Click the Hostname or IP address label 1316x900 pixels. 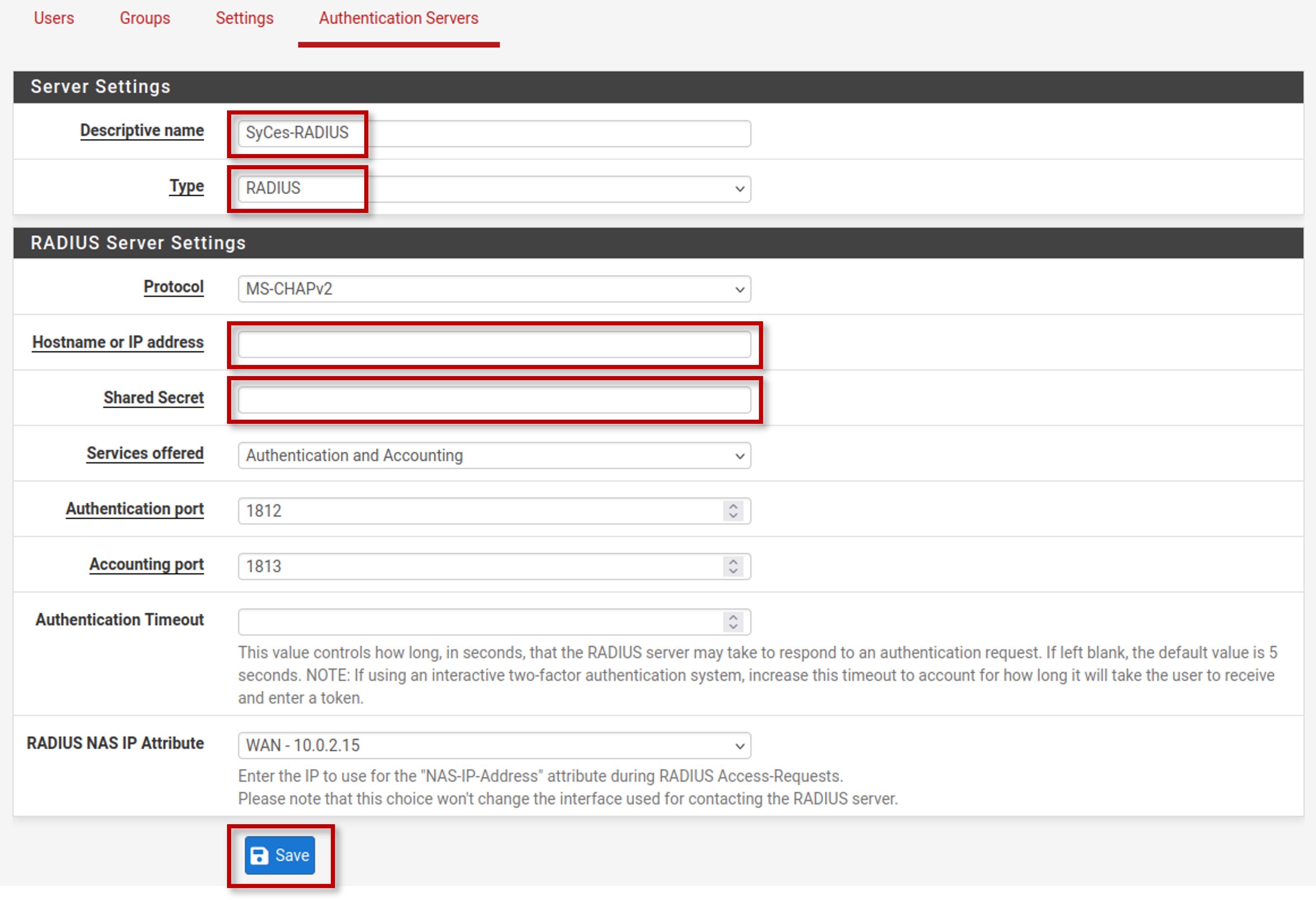(x=118, y=342)
